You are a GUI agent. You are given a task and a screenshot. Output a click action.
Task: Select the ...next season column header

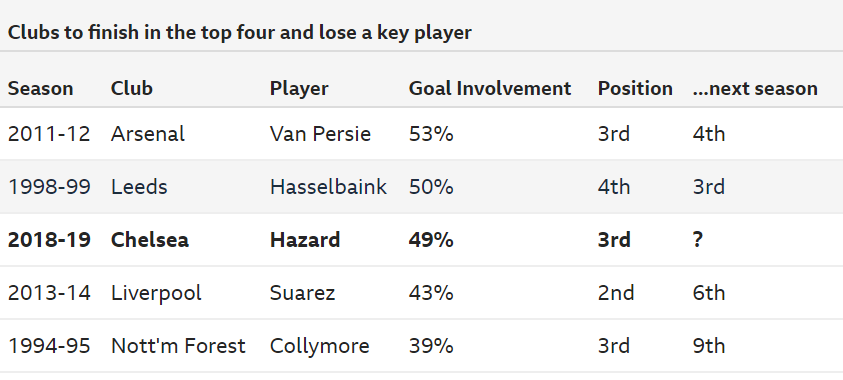pos(755,89)
